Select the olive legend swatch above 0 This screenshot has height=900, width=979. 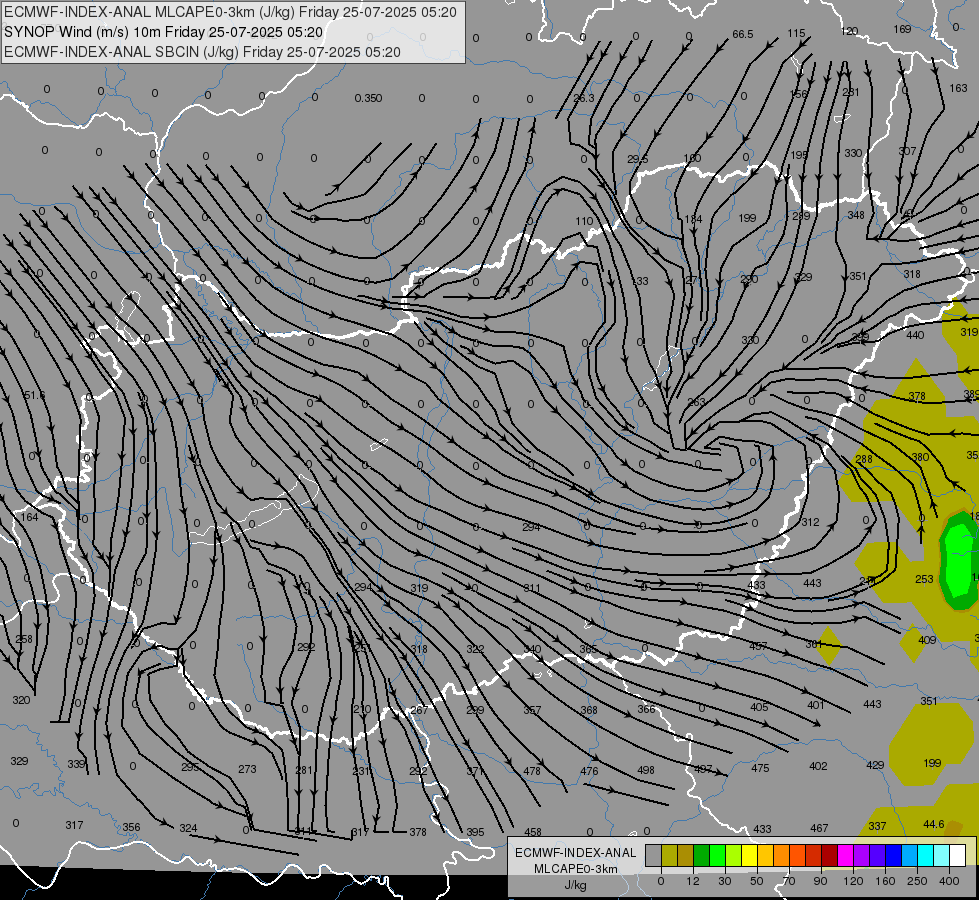[670, 855]
